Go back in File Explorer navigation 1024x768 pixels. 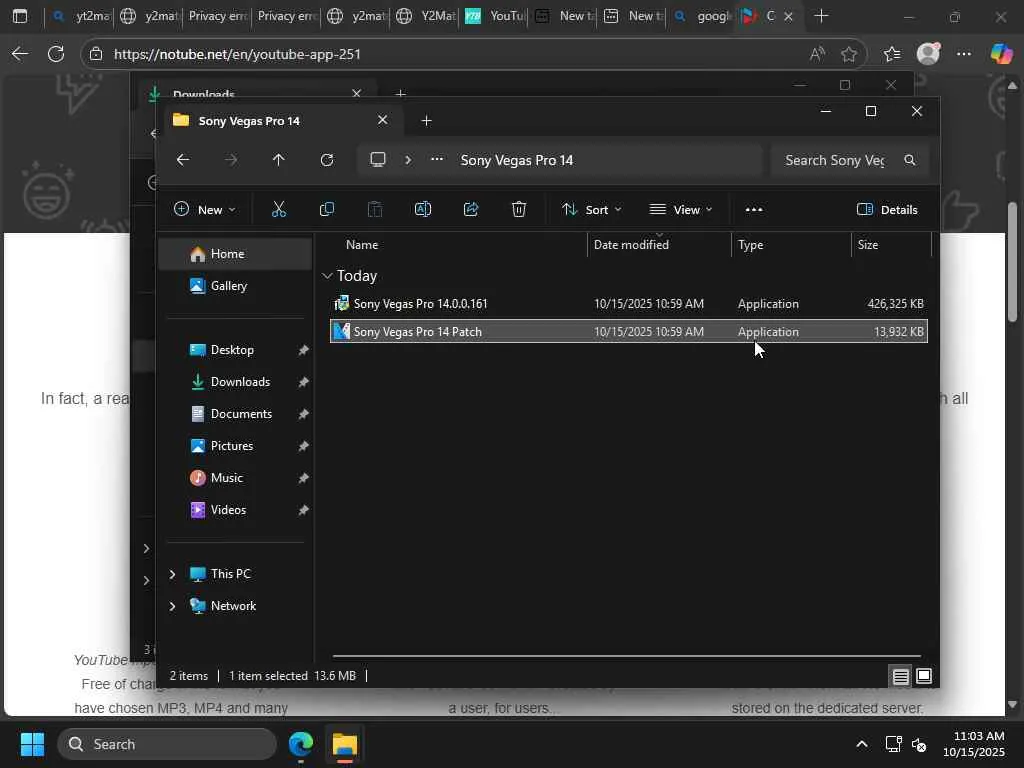(183, 160)
